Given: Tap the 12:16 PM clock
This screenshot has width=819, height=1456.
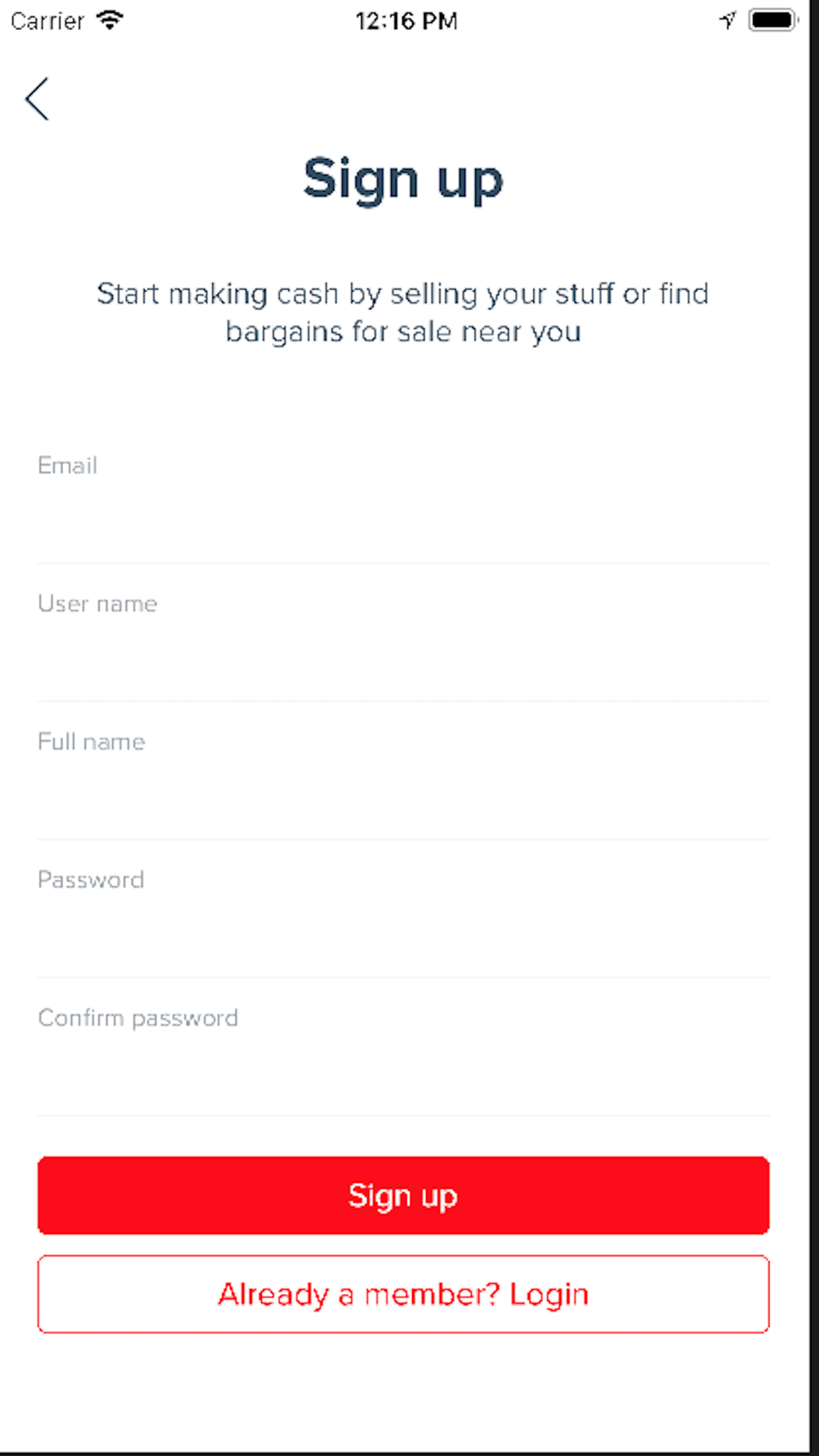Looking at the screenshot, I should pos(406,20).
